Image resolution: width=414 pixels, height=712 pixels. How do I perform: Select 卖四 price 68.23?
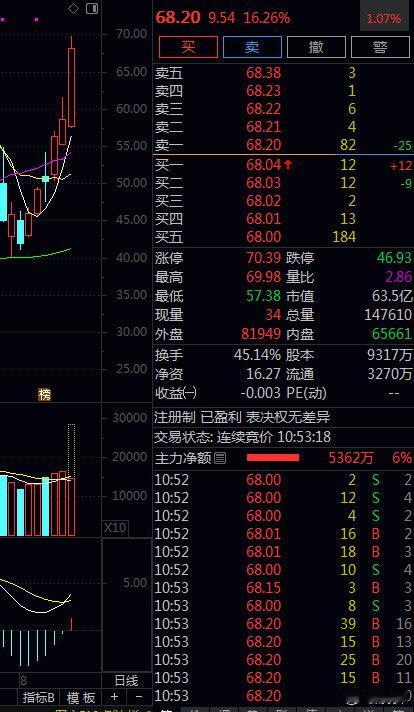click(263, 91)
